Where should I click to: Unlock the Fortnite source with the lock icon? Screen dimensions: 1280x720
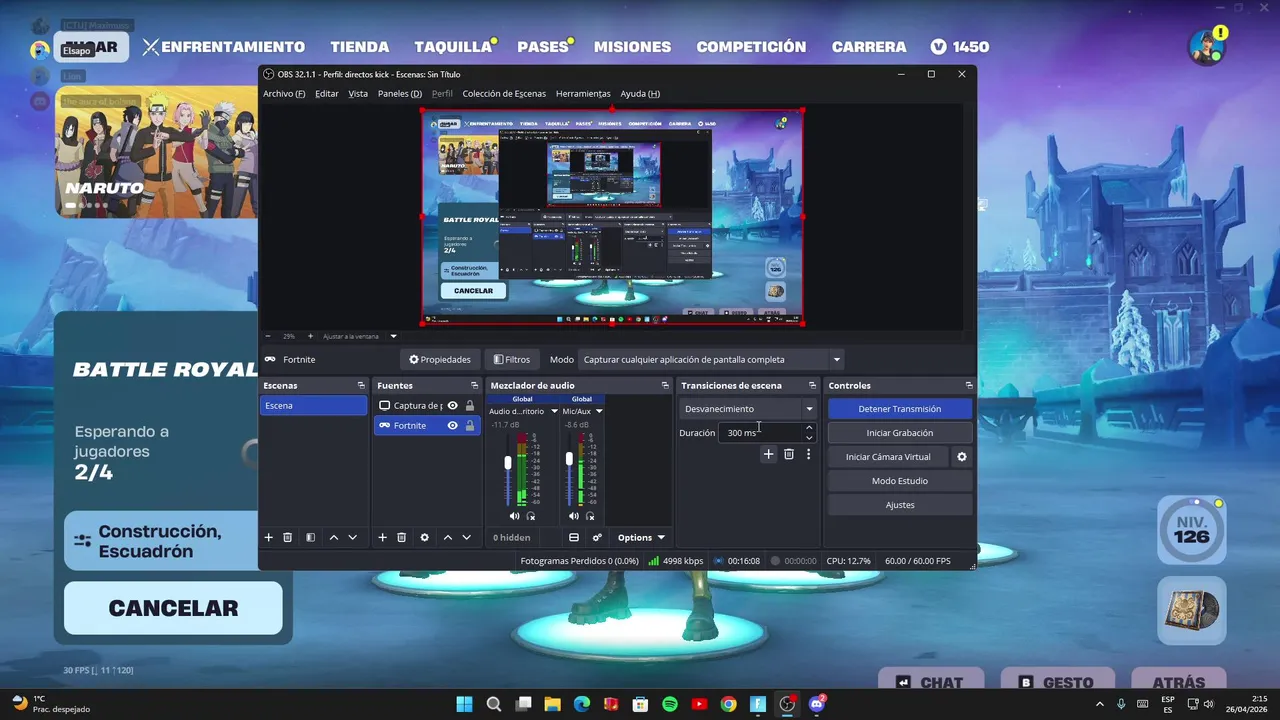pos(470,425)
